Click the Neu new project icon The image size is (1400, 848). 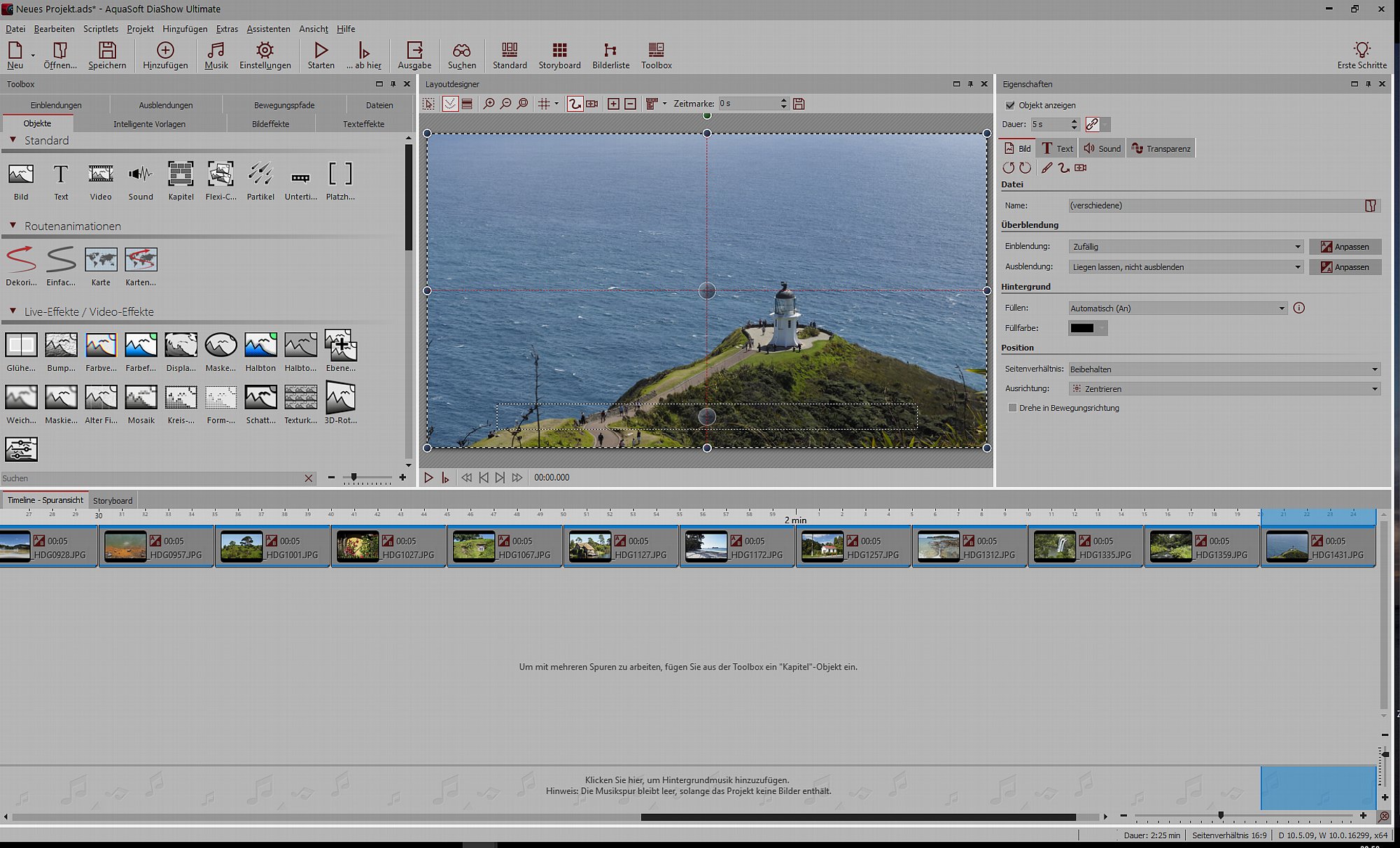tap(15, 50)
